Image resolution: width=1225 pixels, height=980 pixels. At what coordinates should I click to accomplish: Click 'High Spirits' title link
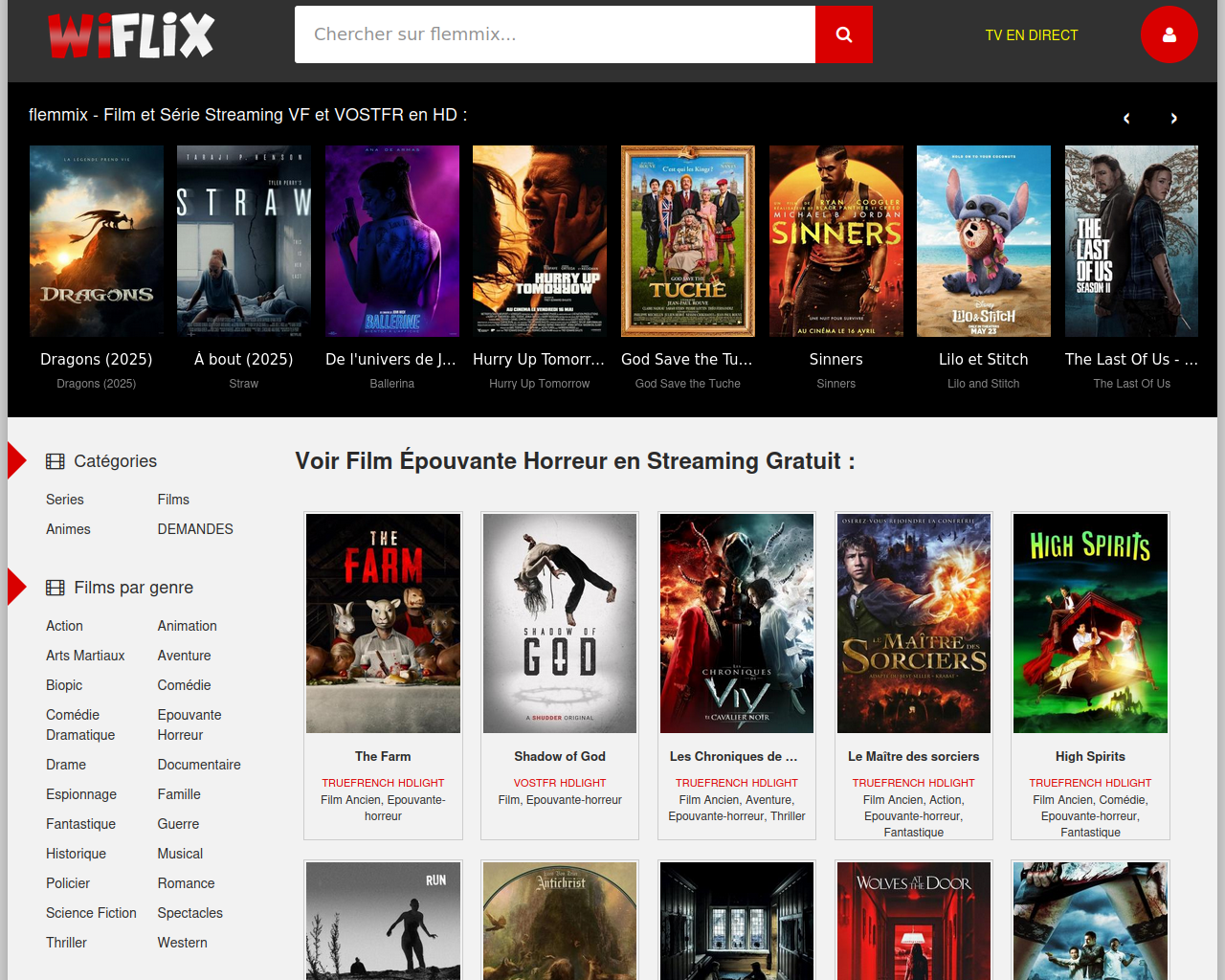1091,756
